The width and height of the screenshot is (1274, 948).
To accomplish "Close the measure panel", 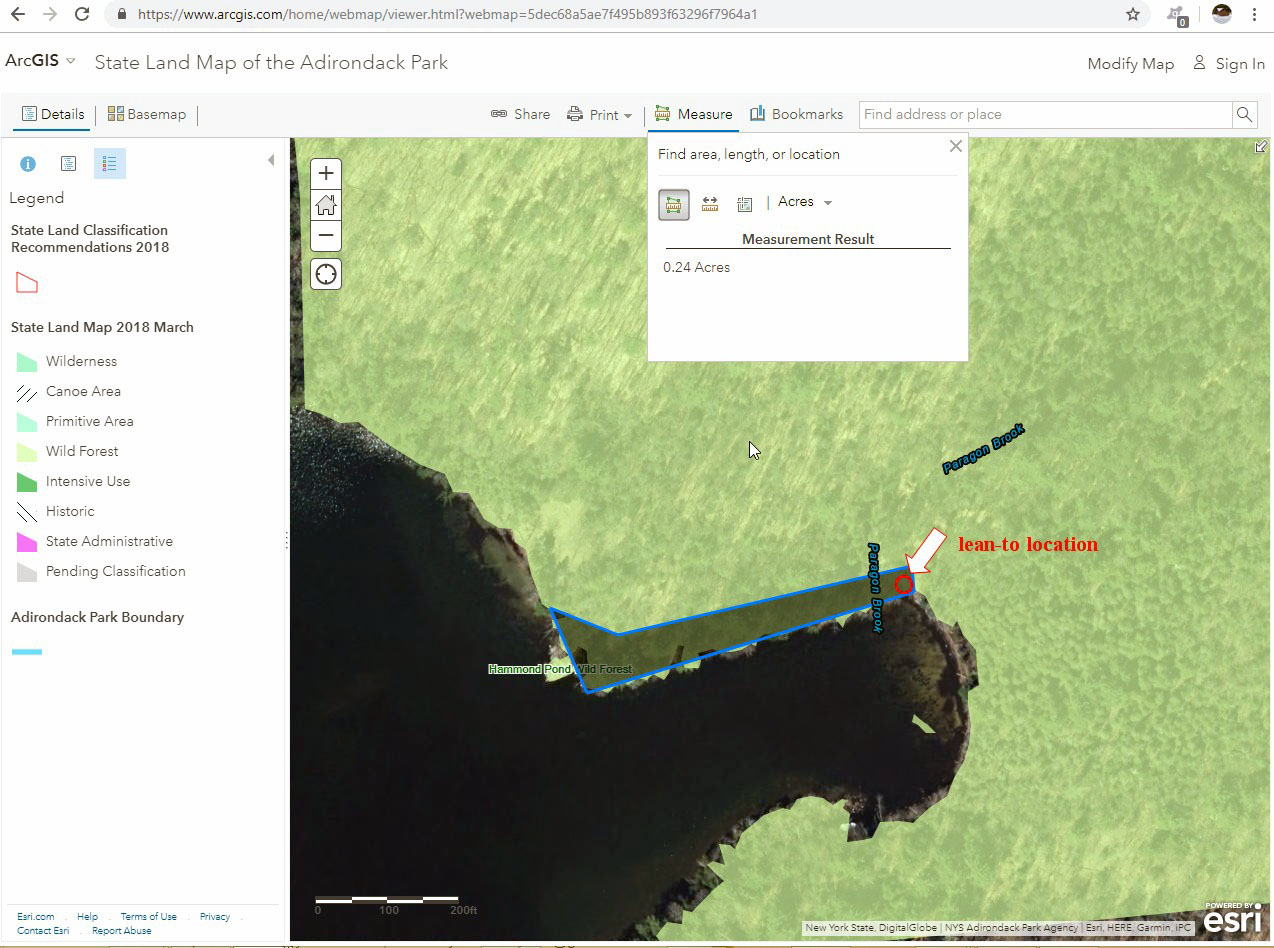I will pyautogui.click(x=955, y=147).
